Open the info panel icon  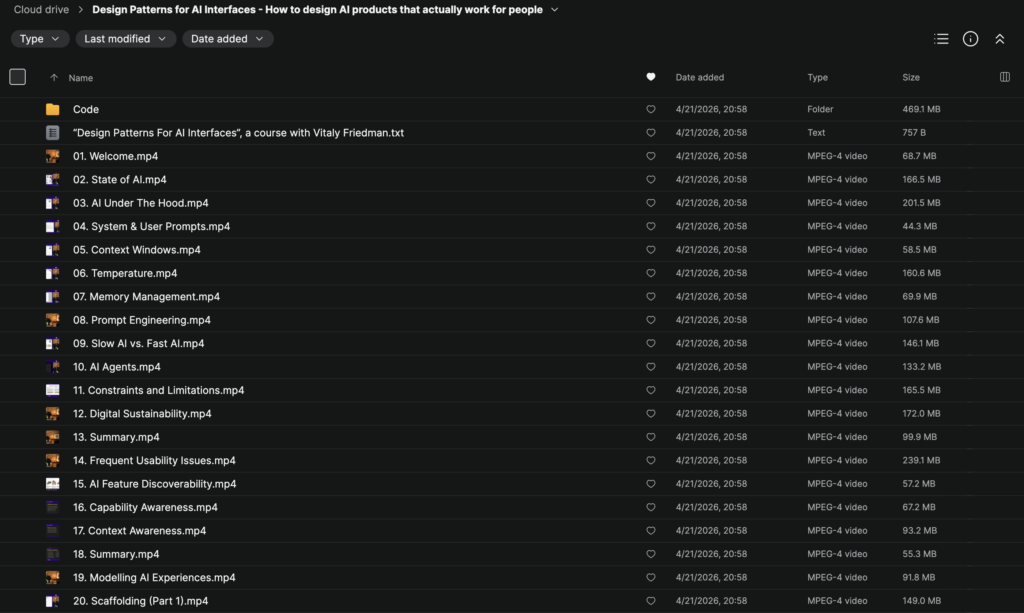[x=970, y=39]
